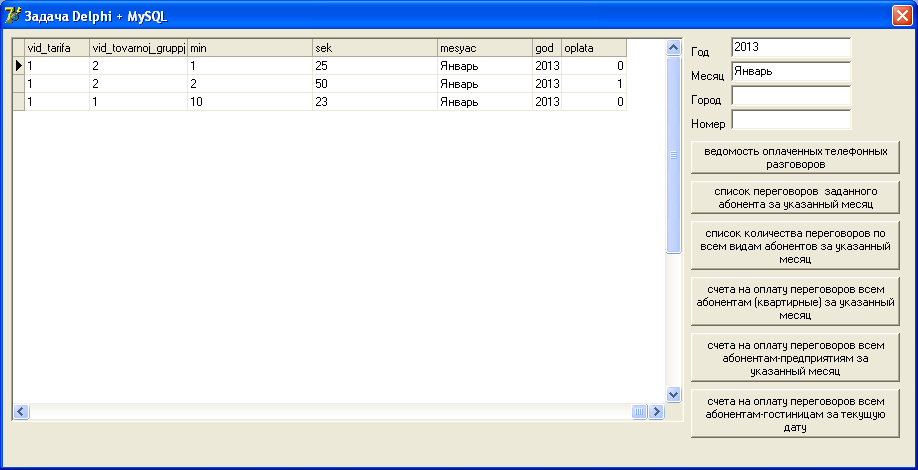Run список количества переговоров по всем видам

795,245
